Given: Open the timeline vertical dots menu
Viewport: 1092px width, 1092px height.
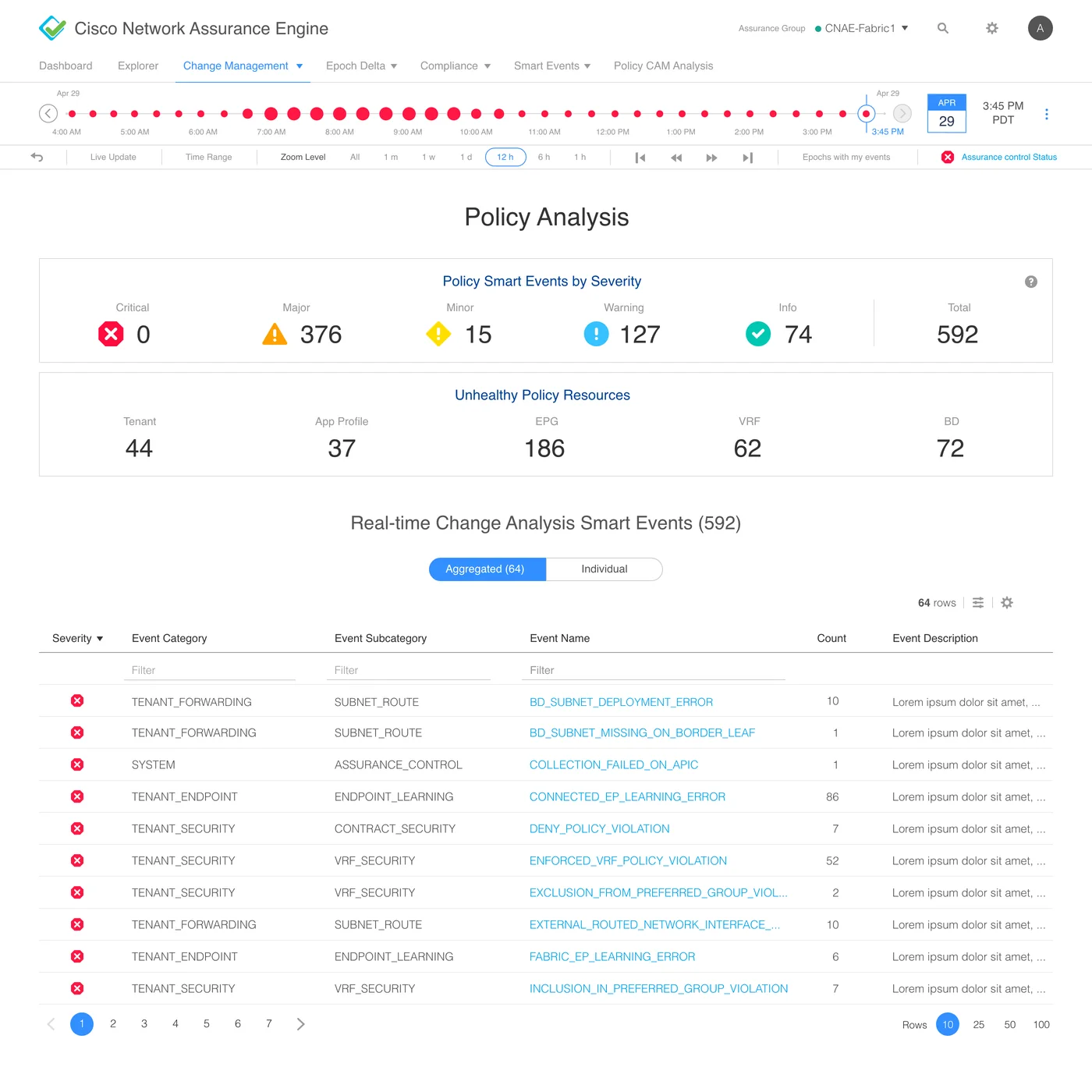Looking at the screenshot, I should point(1046,114).
